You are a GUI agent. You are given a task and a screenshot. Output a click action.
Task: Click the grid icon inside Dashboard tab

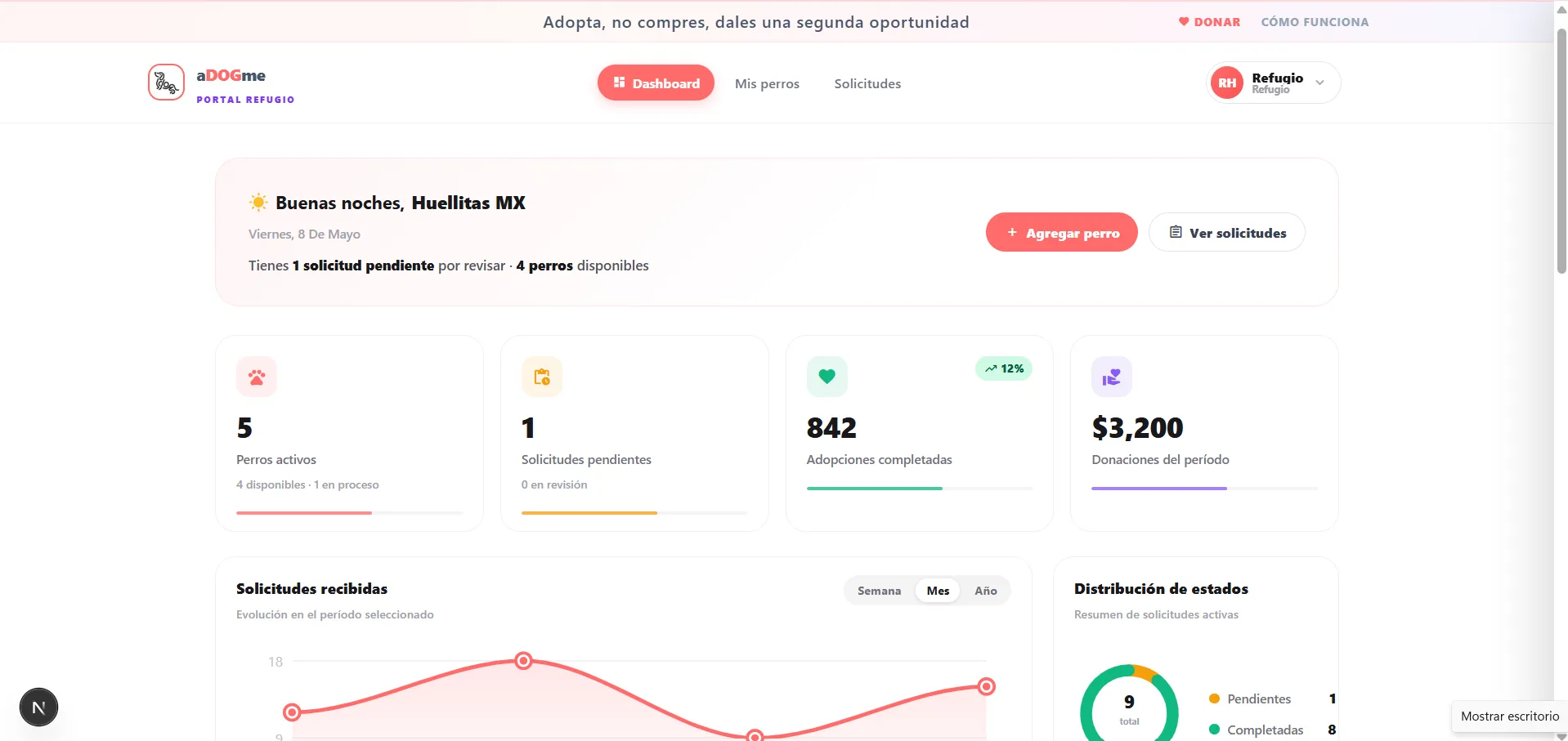(x=619, y=83)
